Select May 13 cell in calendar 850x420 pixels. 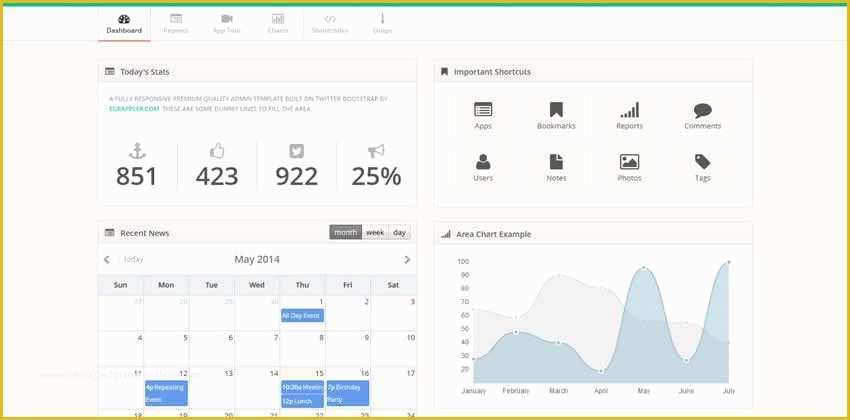211,389
